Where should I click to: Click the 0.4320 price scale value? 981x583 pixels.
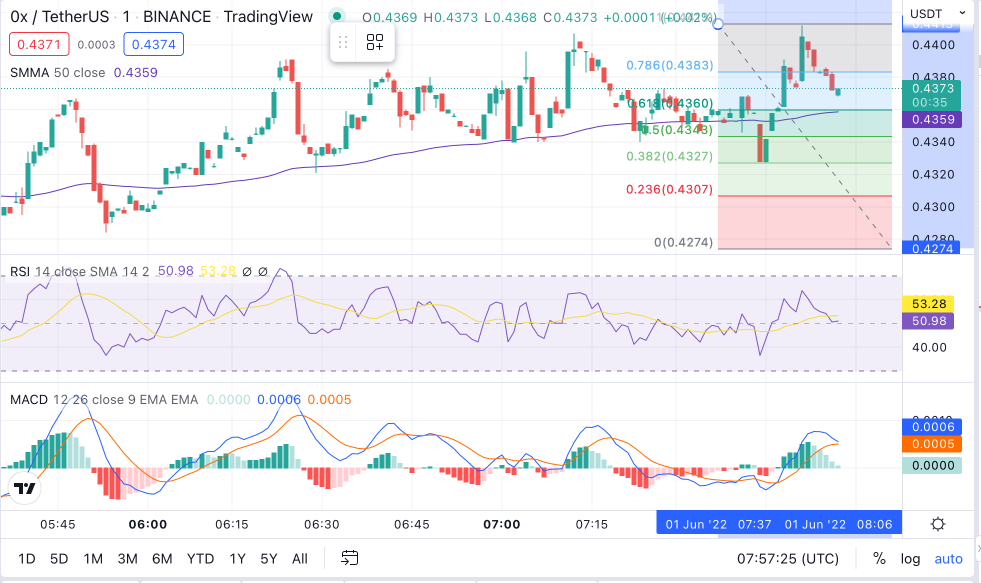coord(933,175)
